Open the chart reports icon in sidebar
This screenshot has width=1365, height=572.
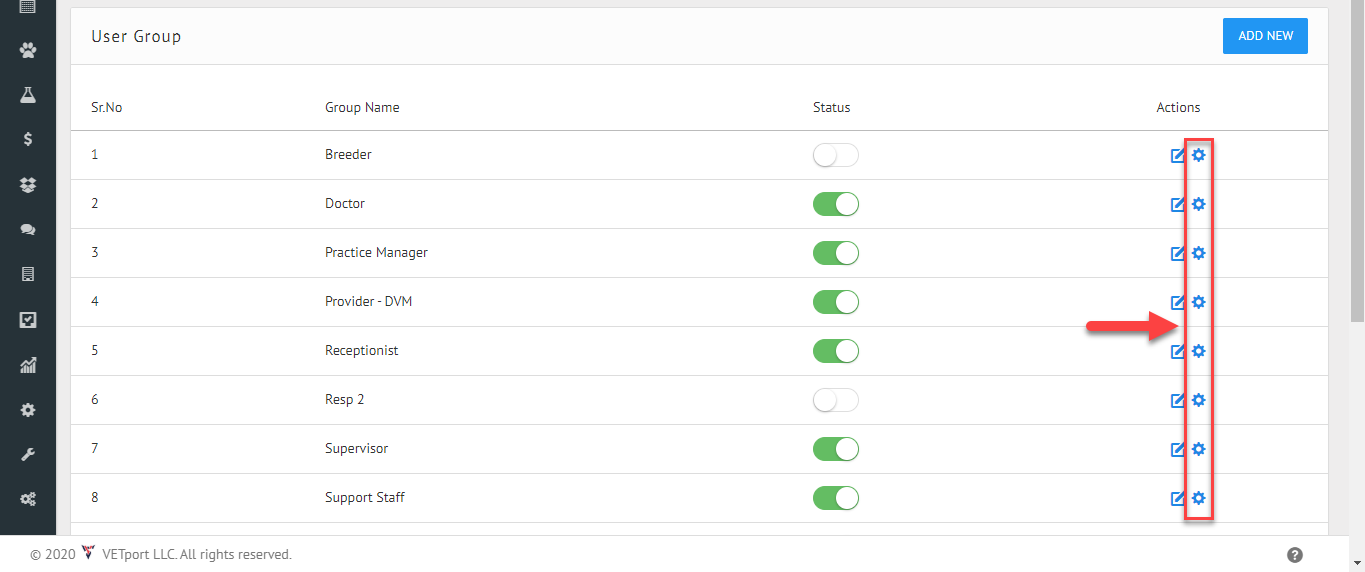[28, 365]
